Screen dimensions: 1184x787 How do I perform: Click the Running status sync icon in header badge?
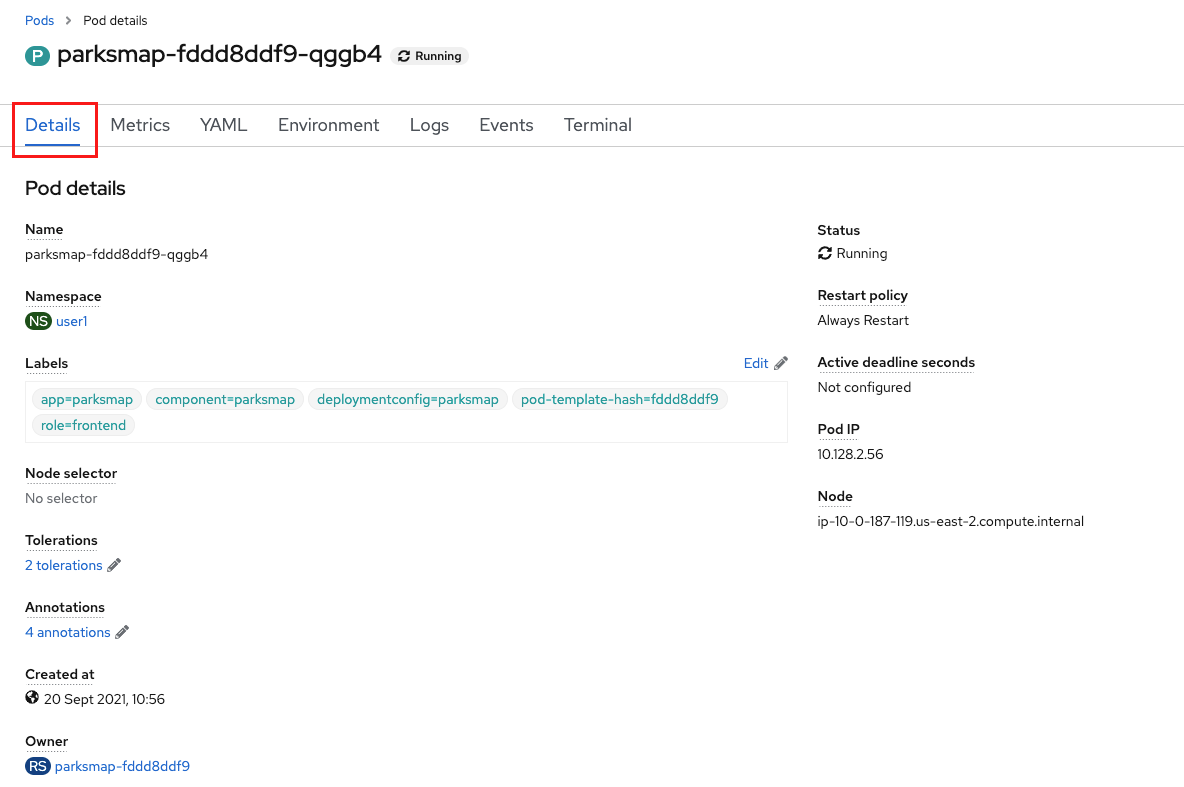tap(404, 56)
